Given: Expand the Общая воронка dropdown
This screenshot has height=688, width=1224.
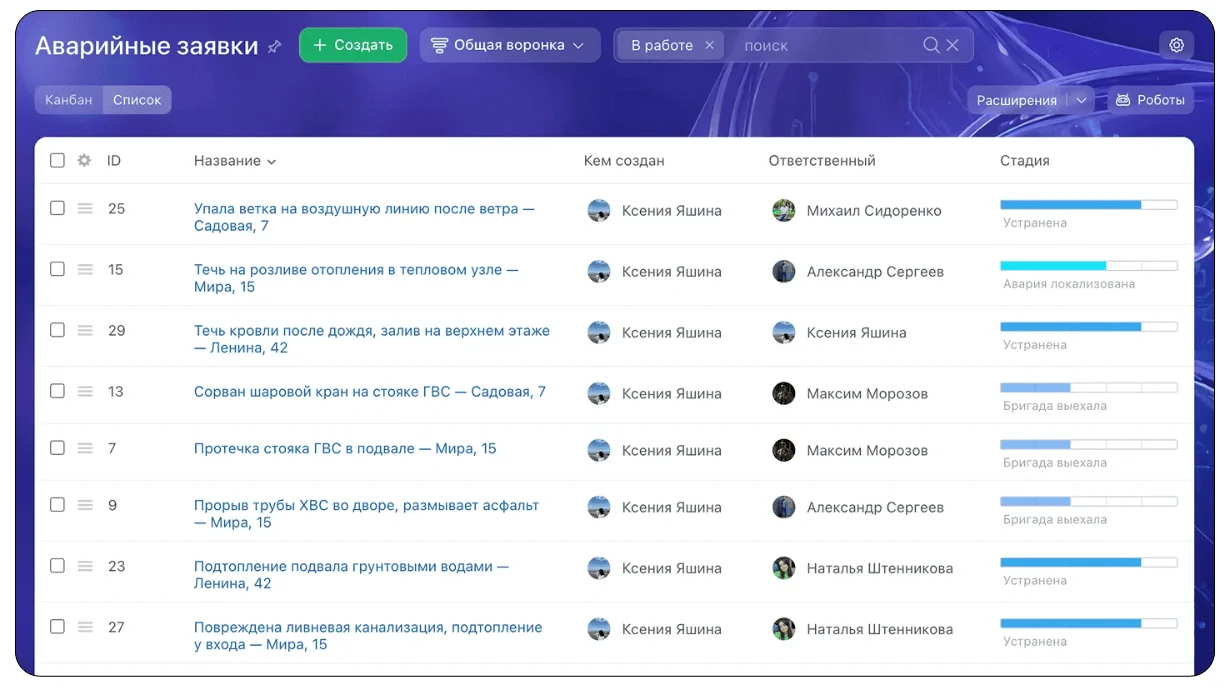Looking at the screenshot, I should 510,45.
